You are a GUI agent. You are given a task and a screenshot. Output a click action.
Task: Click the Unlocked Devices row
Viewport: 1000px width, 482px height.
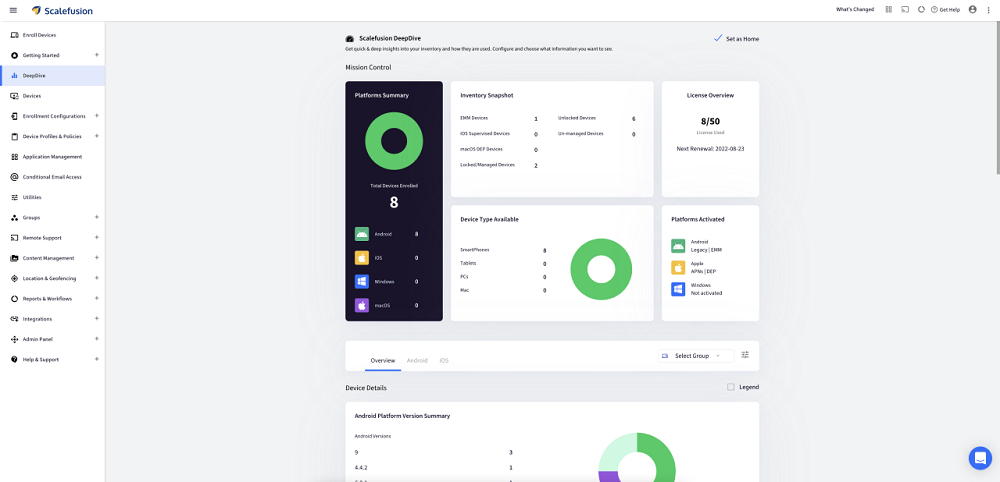pyautogui.click(x=596, y=119)
